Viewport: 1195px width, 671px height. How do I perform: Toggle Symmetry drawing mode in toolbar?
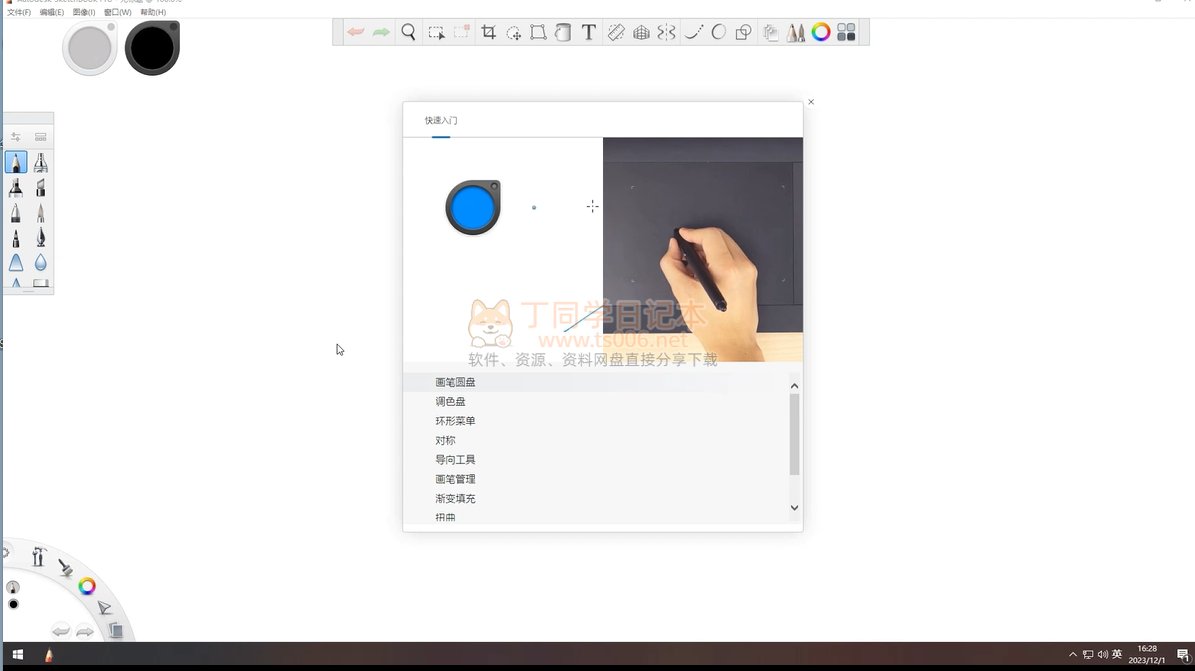(666, 32)
